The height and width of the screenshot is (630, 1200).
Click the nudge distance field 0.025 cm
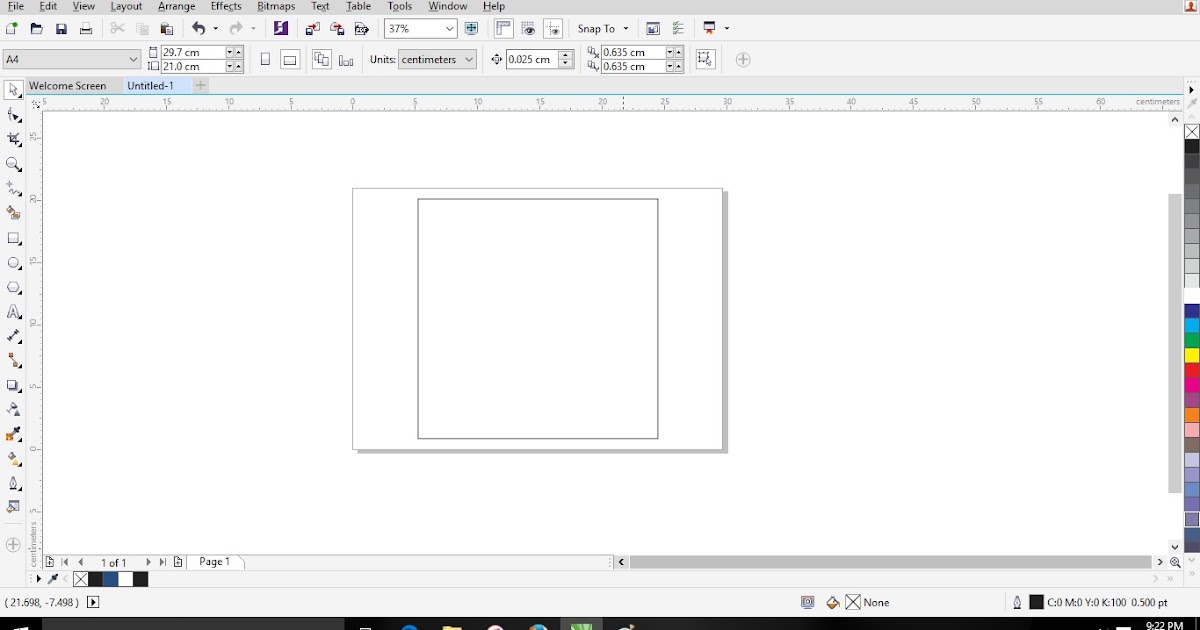pyautogui.click(x=531, y=60)
